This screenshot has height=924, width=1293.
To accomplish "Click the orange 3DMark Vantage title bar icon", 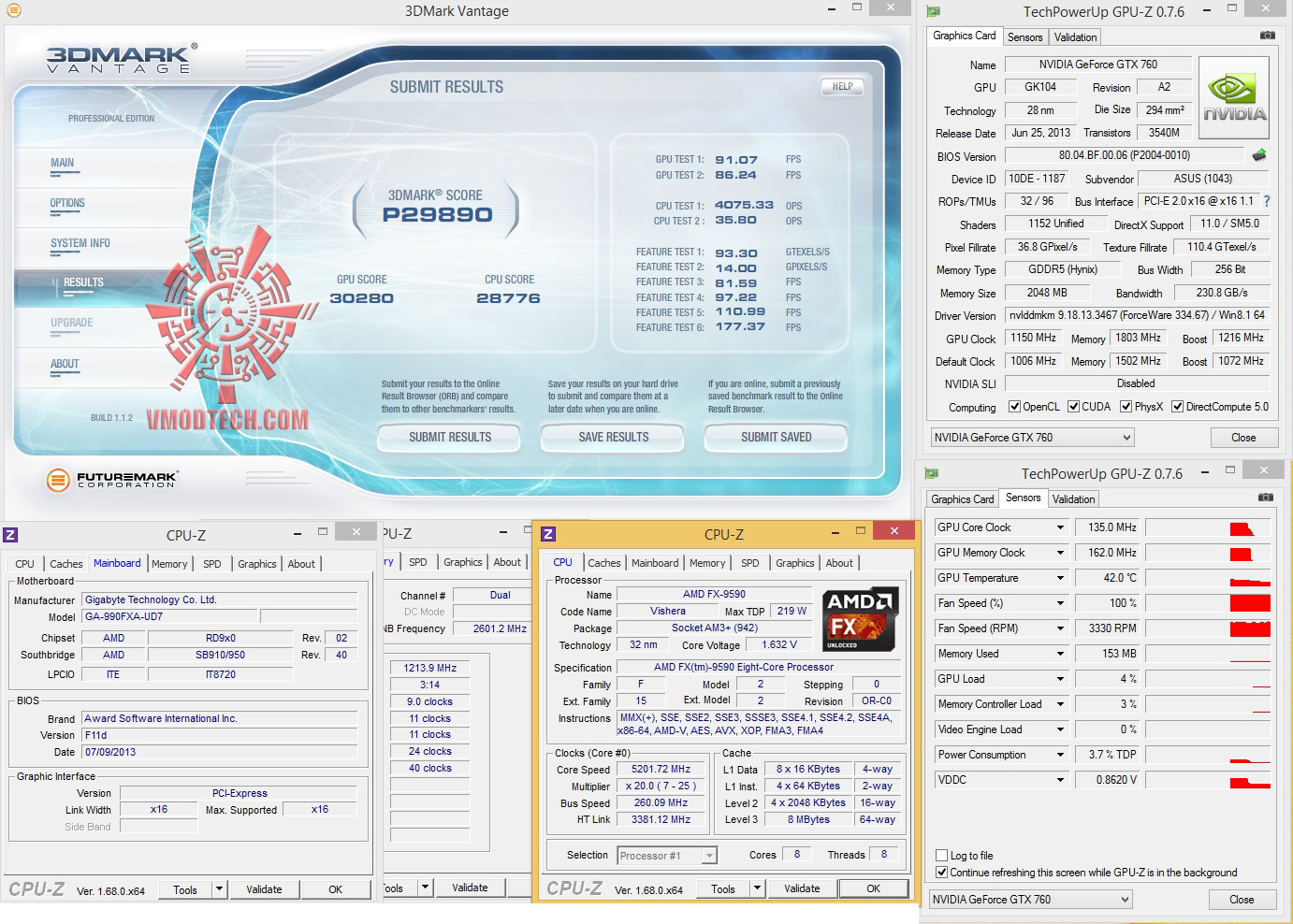I will point(13,10).
